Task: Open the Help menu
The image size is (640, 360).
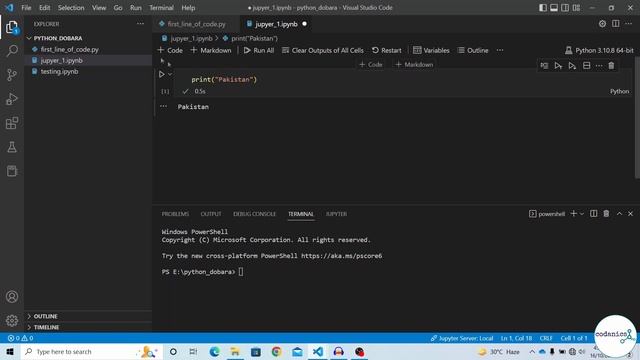Action: click(188, 8)
